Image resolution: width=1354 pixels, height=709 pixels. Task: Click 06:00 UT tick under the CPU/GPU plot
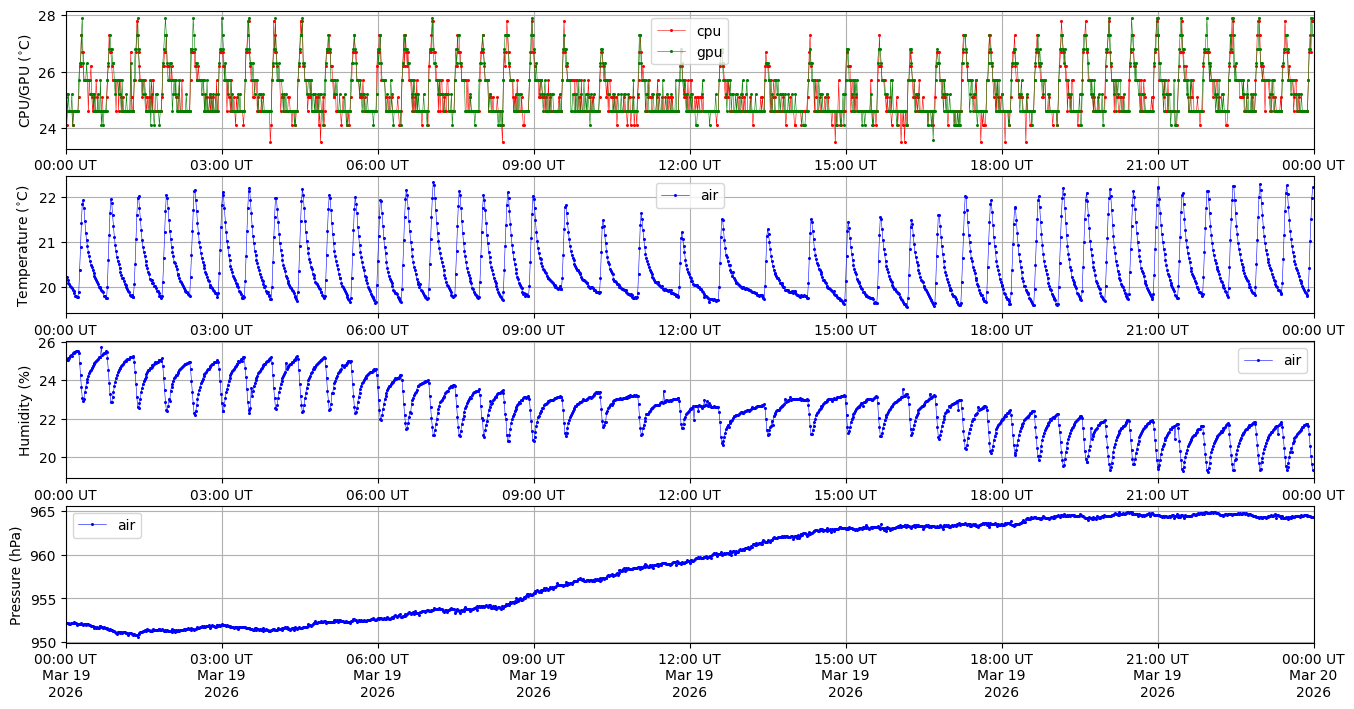pos(377,165)
